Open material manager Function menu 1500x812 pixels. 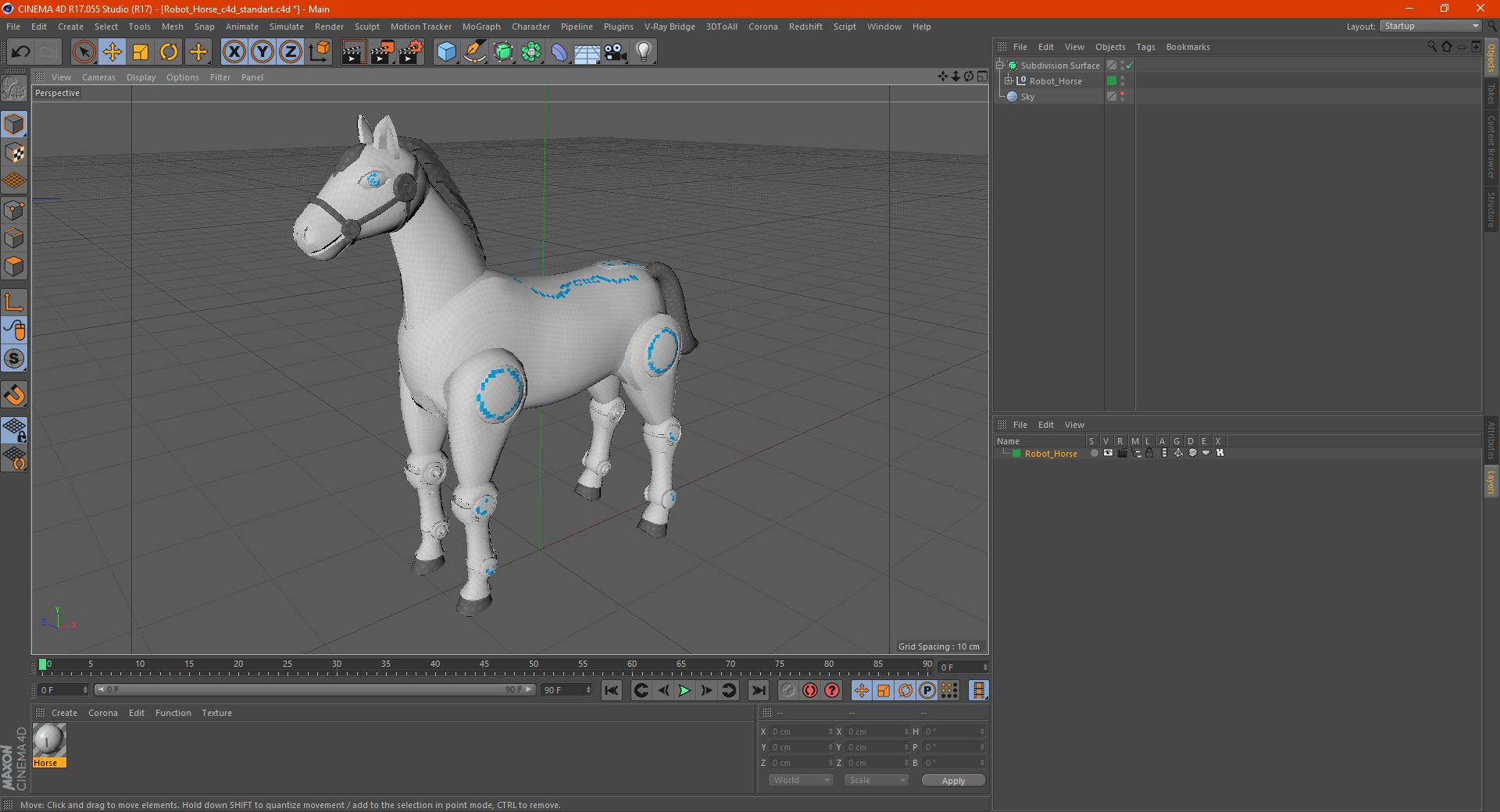tap(173, 713)
